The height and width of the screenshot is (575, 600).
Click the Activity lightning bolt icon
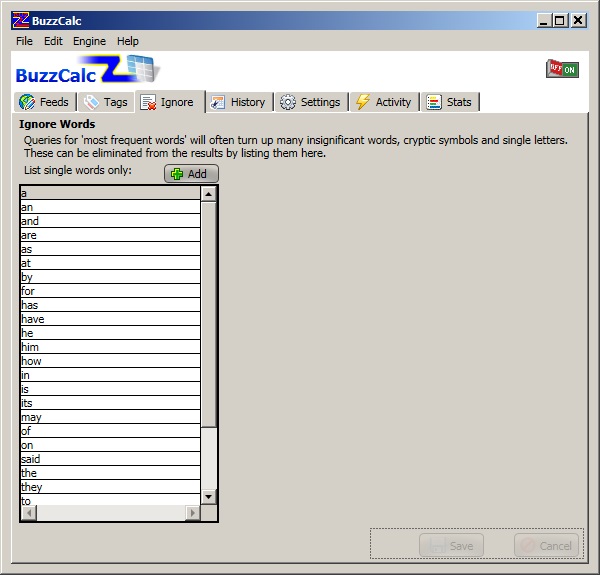click(x=363, y=102)
